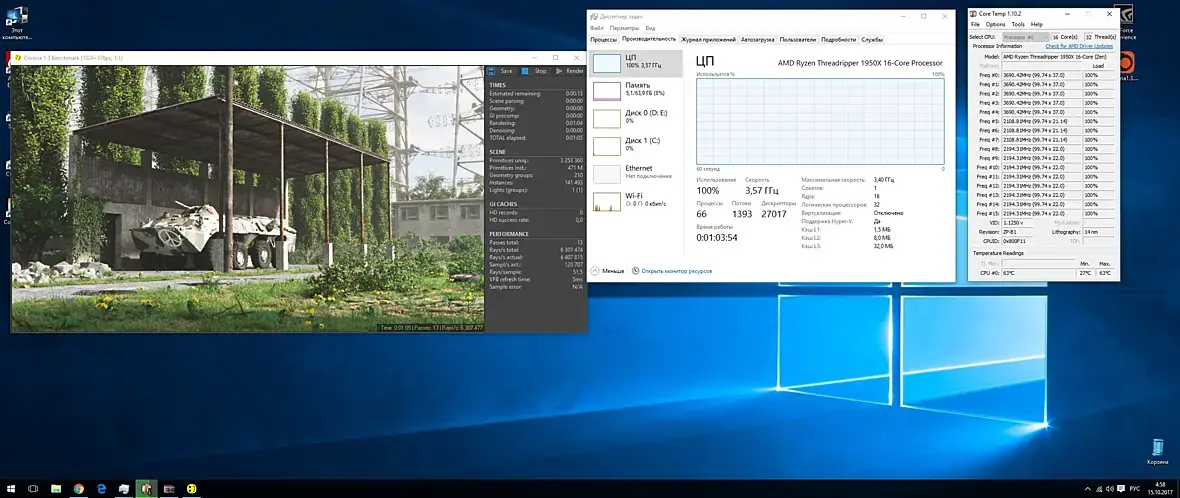
Task: Click the CPU usage graph in Task Manager
Action: point(820,121)
